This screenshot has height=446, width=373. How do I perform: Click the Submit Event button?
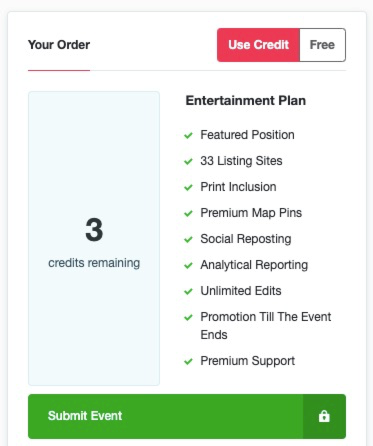(187, 416)
